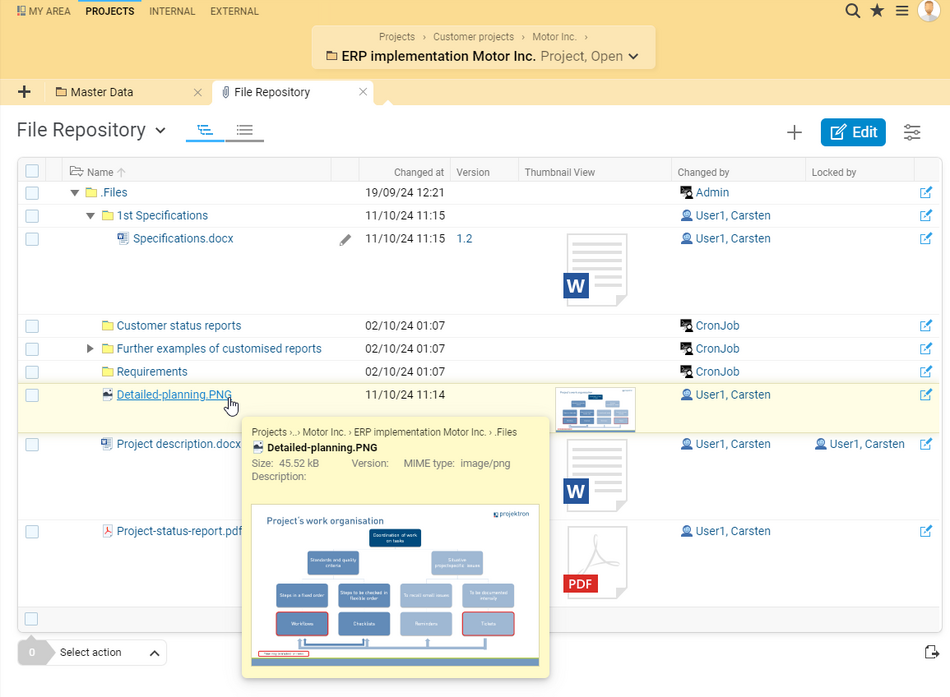Check the .Files row checkbox

click(32, 193)
